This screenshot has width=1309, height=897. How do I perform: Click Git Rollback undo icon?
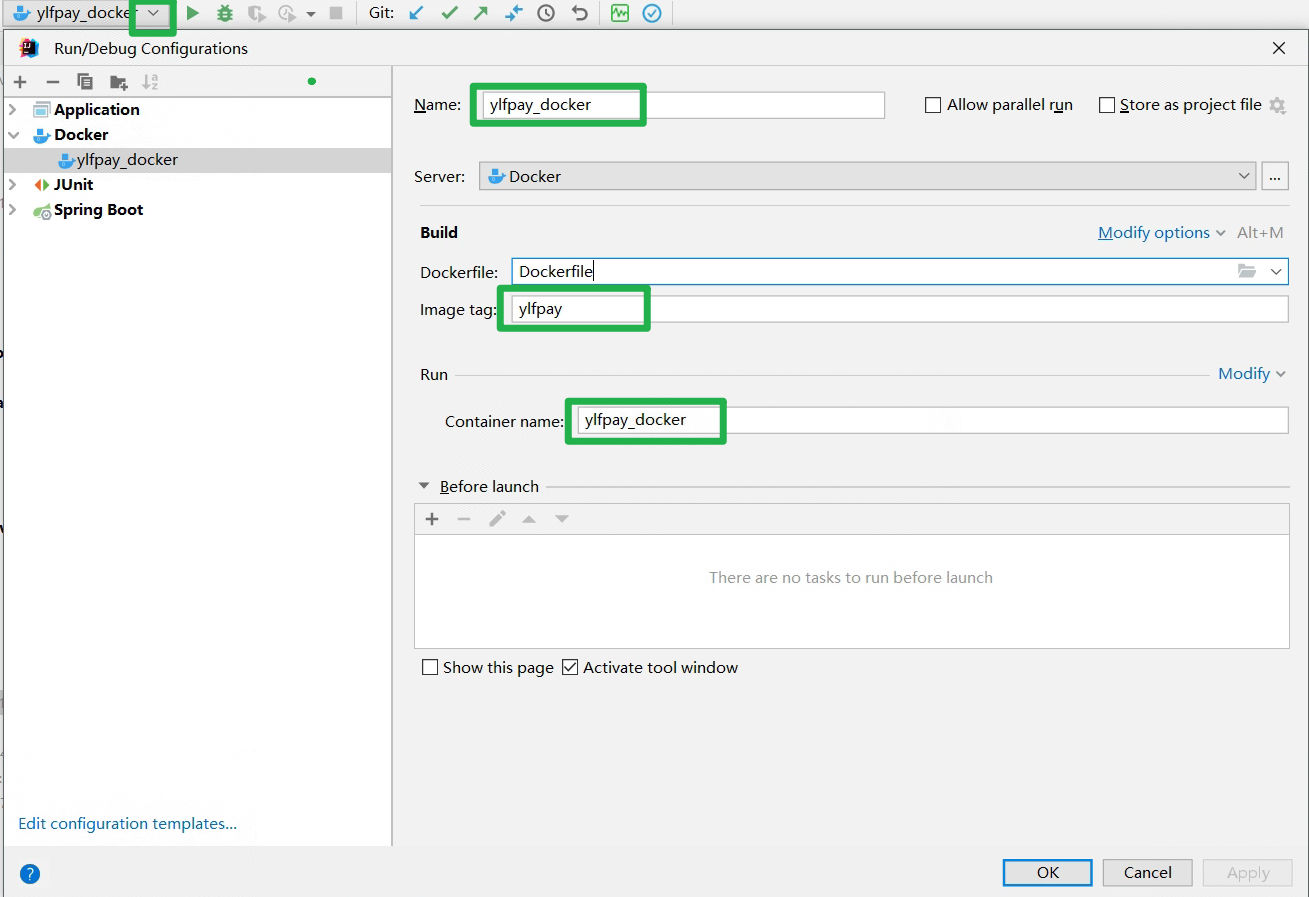[x=579, y=14]
